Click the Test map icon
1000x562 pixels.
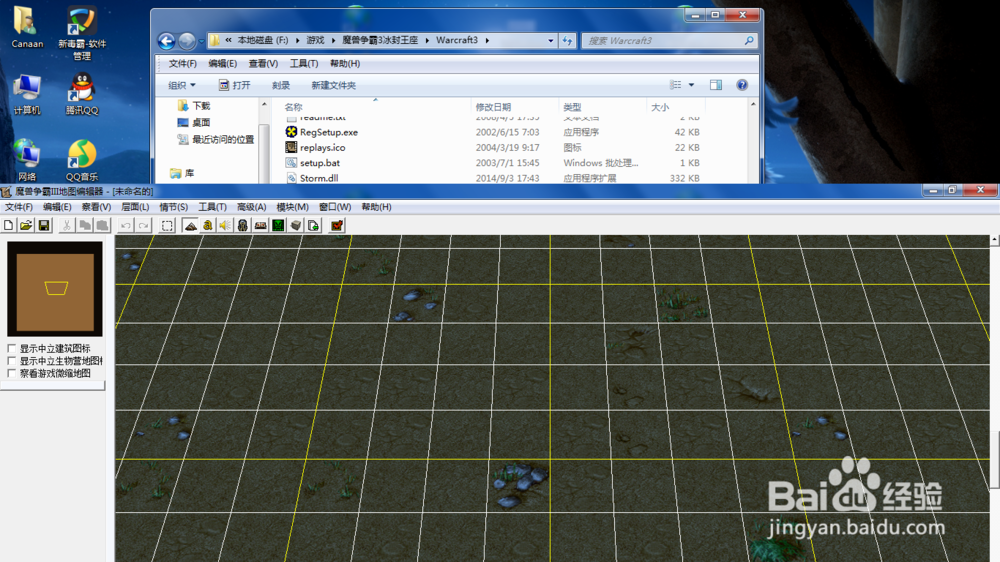click(x=337, y=225)
